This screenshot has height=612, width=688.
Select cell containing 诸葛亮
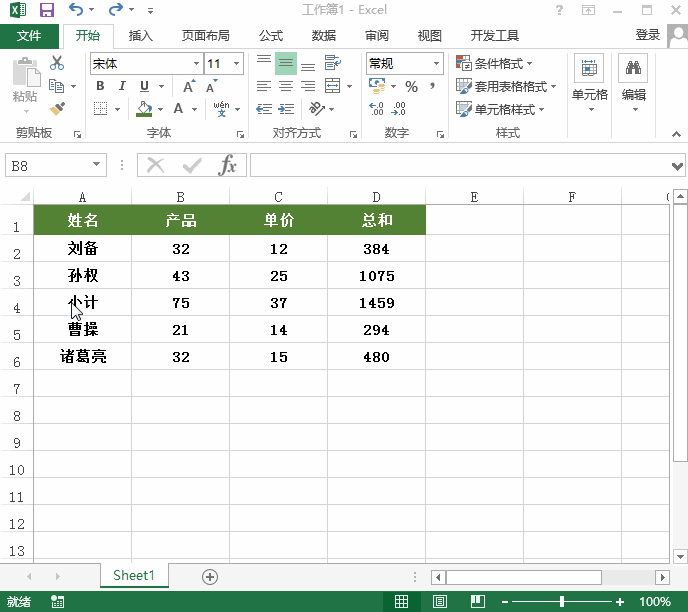point(82,357)
